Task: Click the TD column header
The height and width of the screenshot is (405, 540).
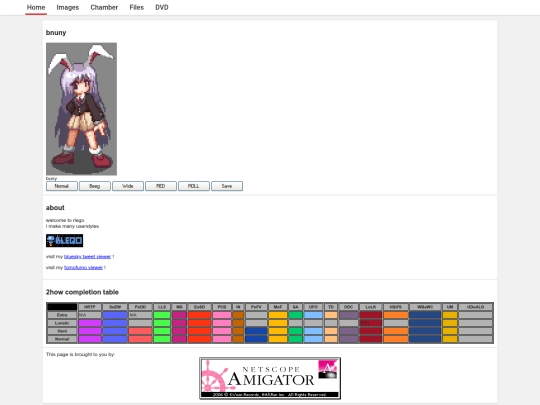Action: coord(331,307)
